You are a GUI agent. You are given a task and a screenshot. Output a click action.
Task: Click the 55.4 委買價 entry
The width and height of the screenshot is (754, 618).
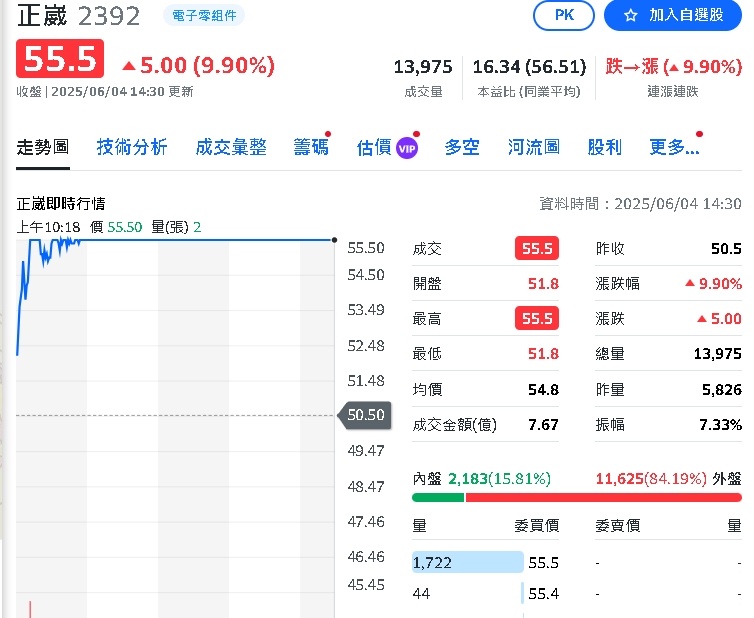(x=543, y=594)
